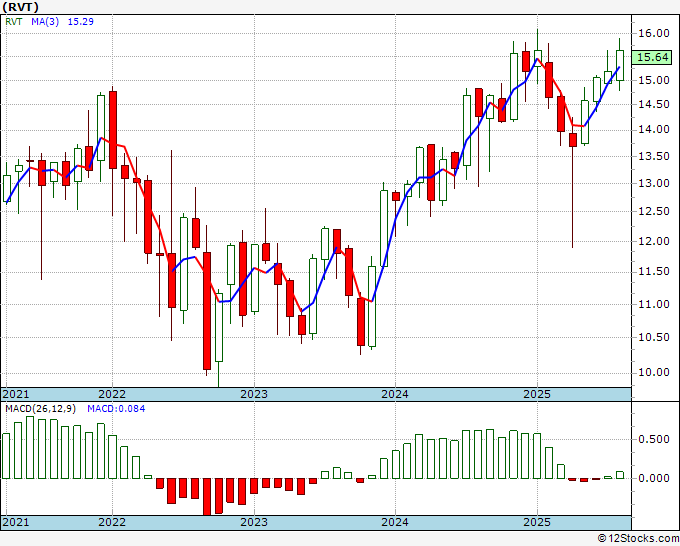Click the 16.00 price axis label

coord(654,33)
